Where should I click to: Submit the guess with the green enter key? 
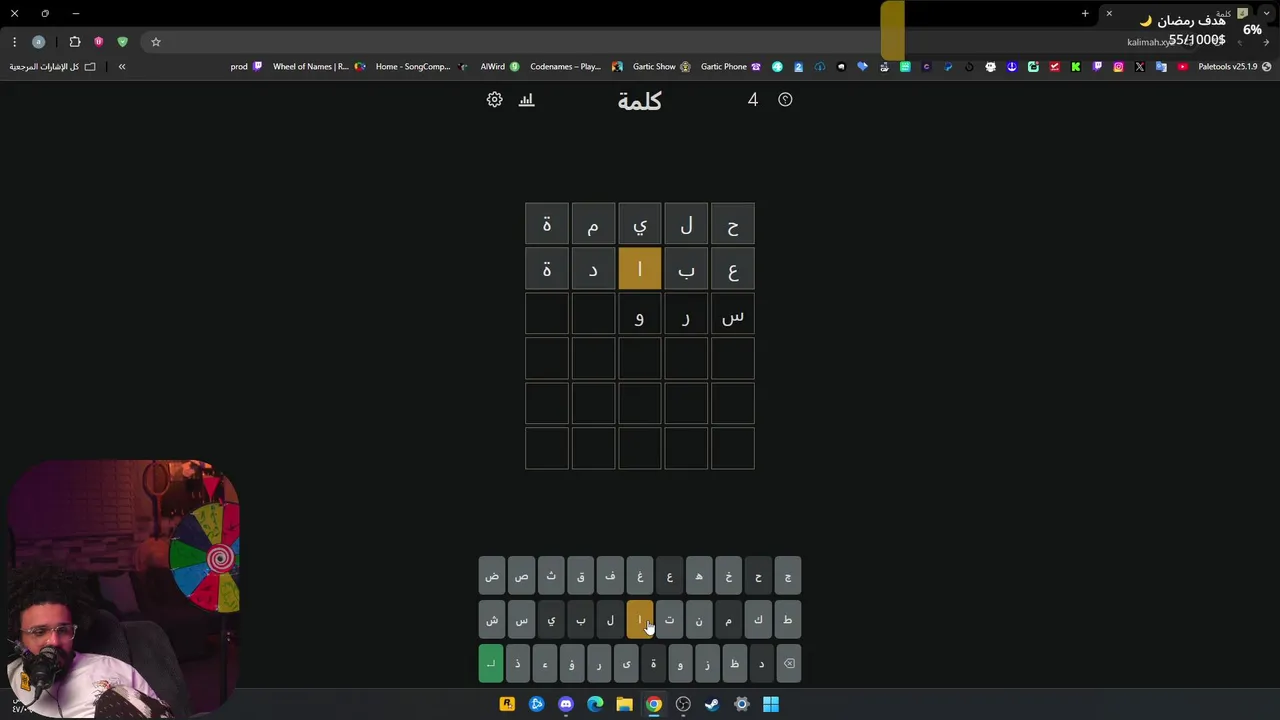click(x=491, y=664)
